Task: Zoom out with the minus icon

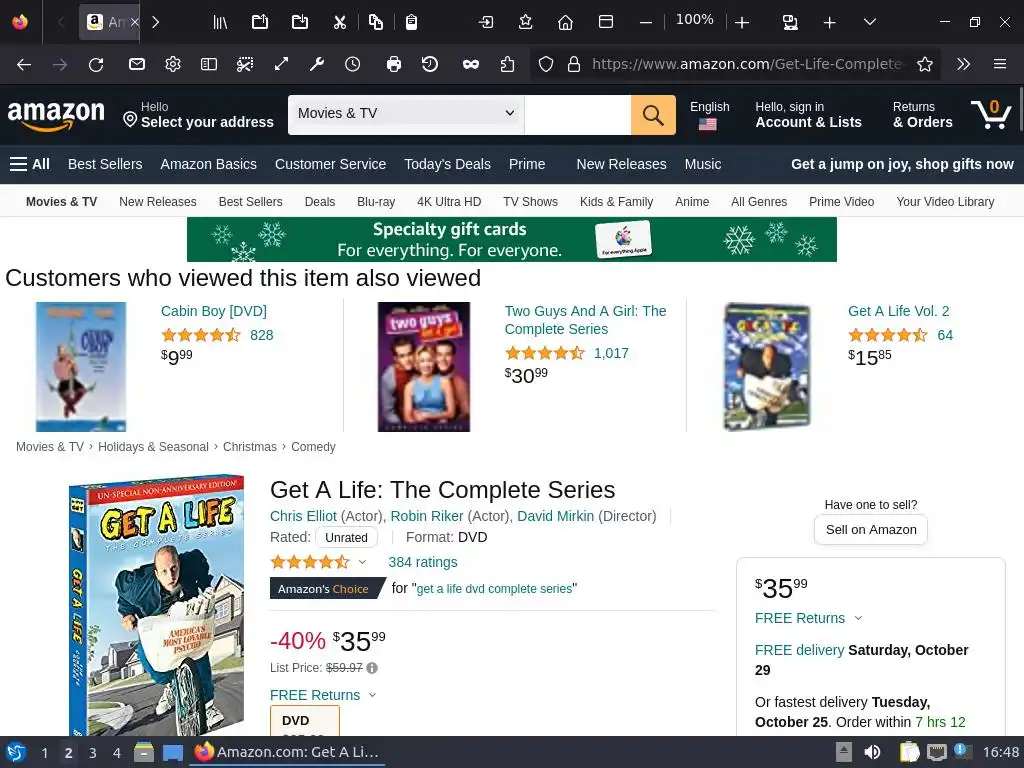Action: point(646,22)
